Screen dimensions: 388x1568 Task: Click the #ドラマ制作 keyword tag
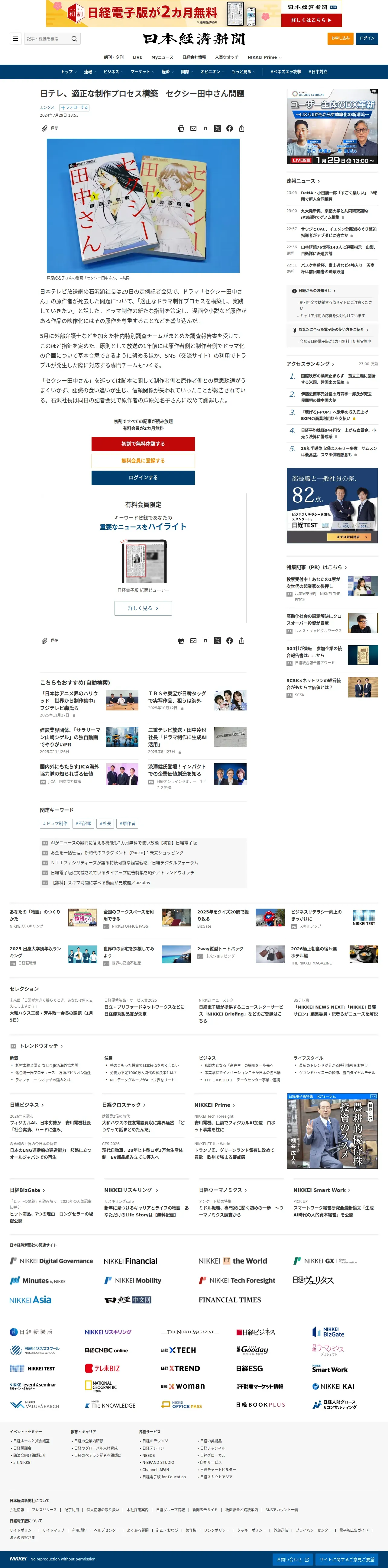55,823
